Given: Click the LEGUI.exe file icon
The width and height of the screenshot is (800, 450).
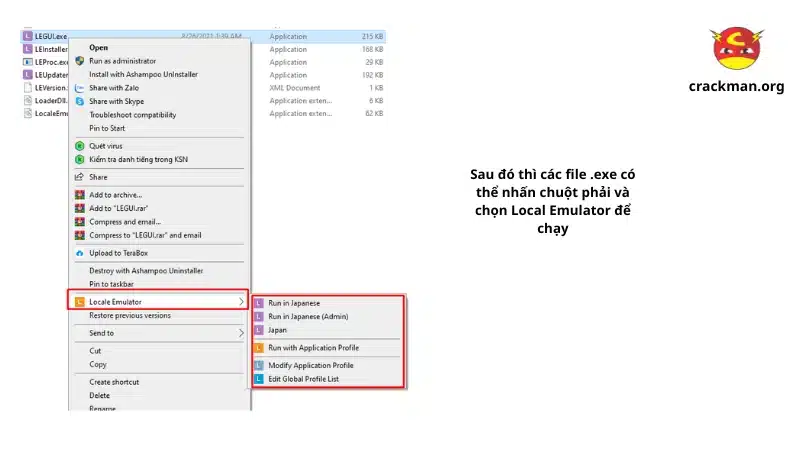Looking at the screenshot, I should point(28,36).
